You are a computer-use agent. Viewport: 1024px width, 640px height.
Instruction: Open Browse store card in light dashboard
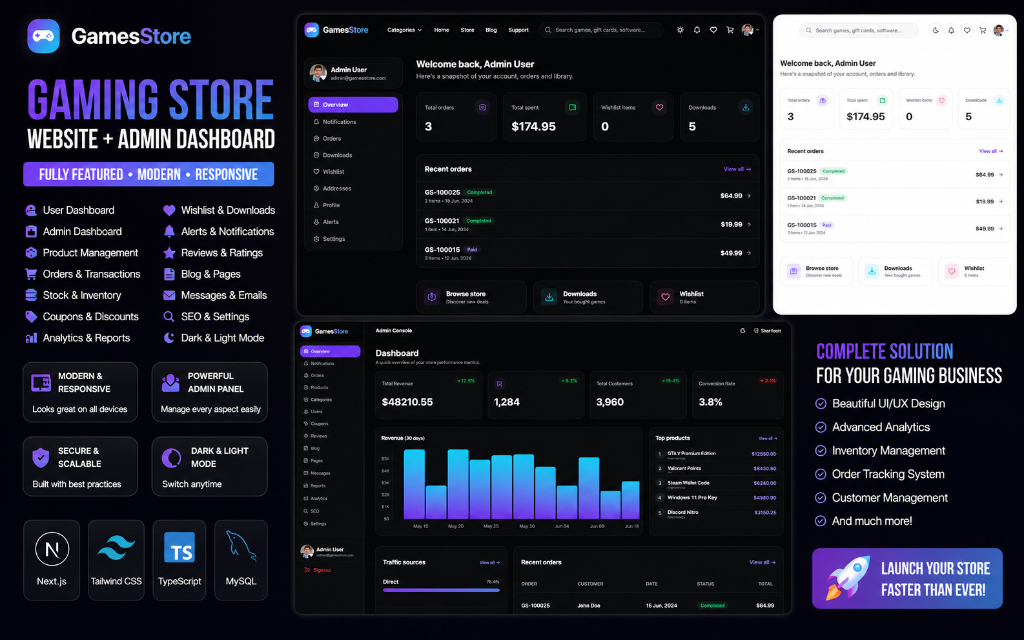[816, 271]
